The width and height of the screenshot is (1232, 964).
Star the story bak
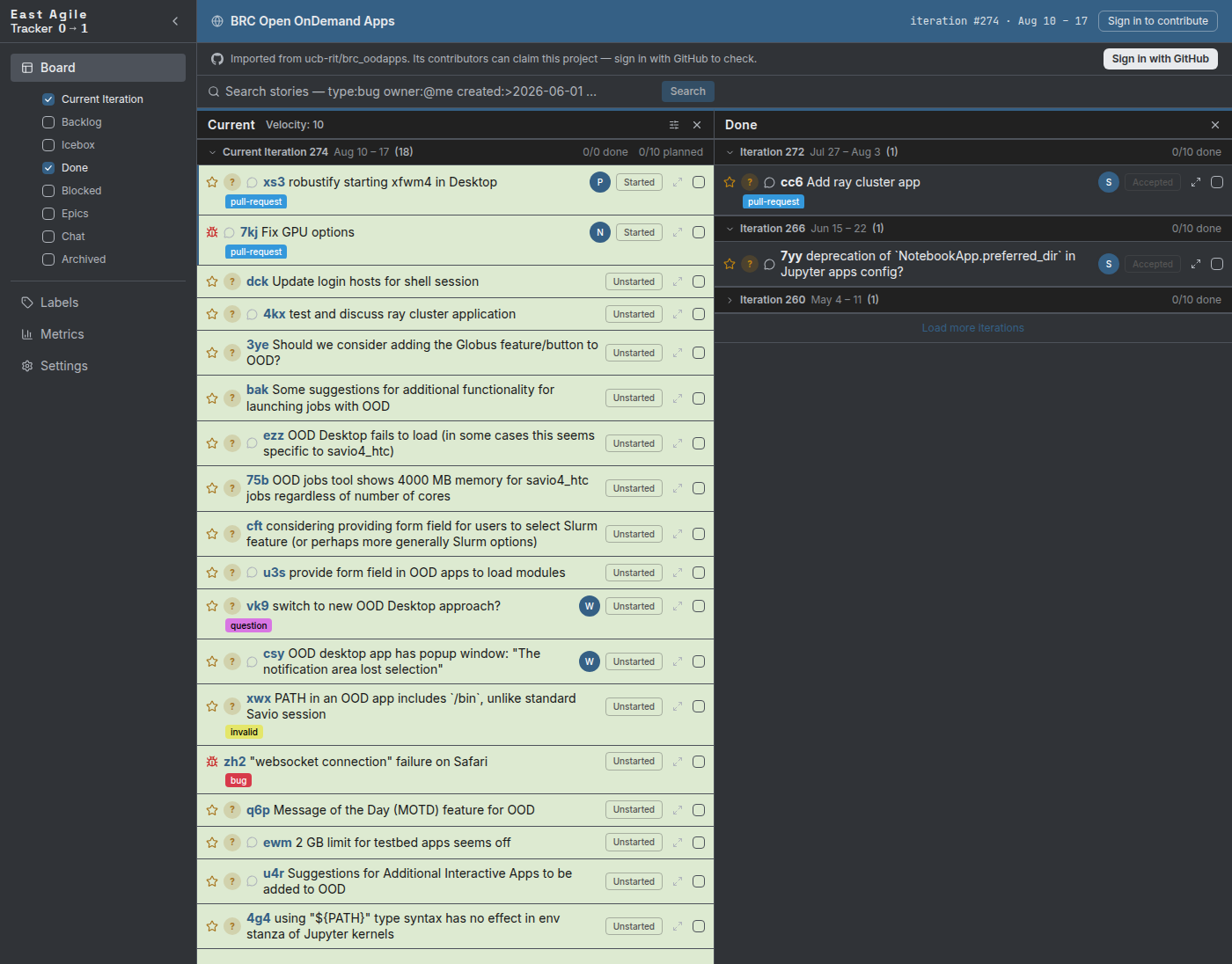click(x=212, y=398)
